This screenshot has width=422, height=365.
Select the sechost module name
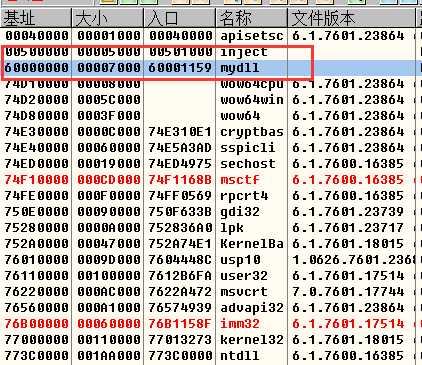click(248, 164)
